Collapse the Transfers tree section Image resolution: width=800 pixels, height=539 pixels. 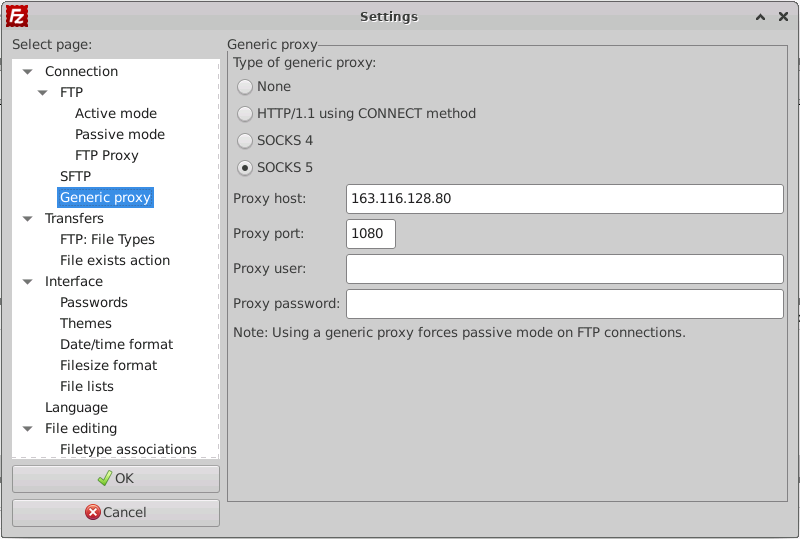pos(27,219)
